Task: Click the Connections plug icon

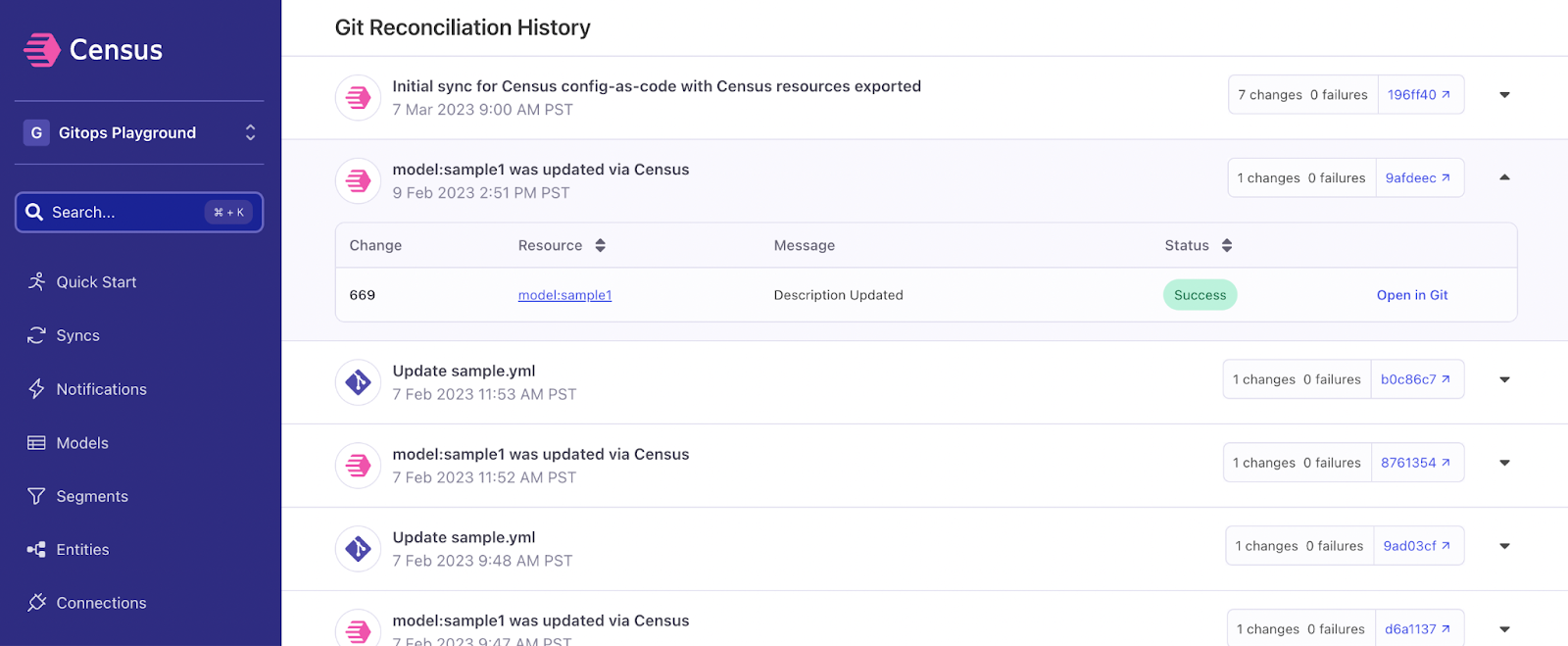Action: tap(36, 603)
